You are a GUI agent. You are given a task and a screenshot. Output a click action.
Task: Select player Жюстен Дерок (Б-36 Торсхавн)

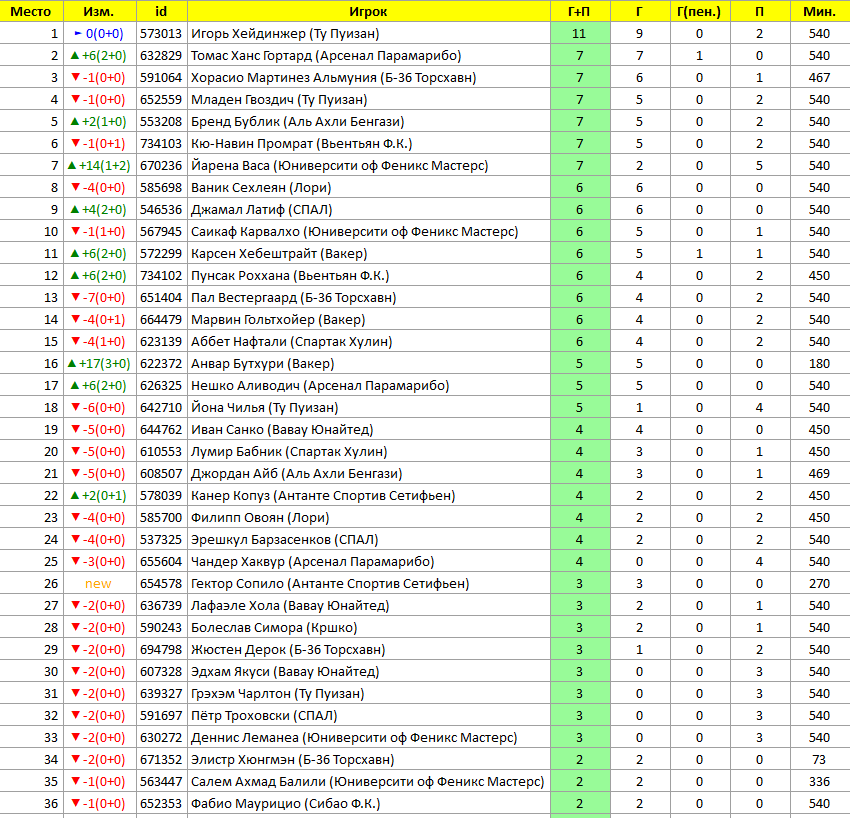(x=288, y=649)
